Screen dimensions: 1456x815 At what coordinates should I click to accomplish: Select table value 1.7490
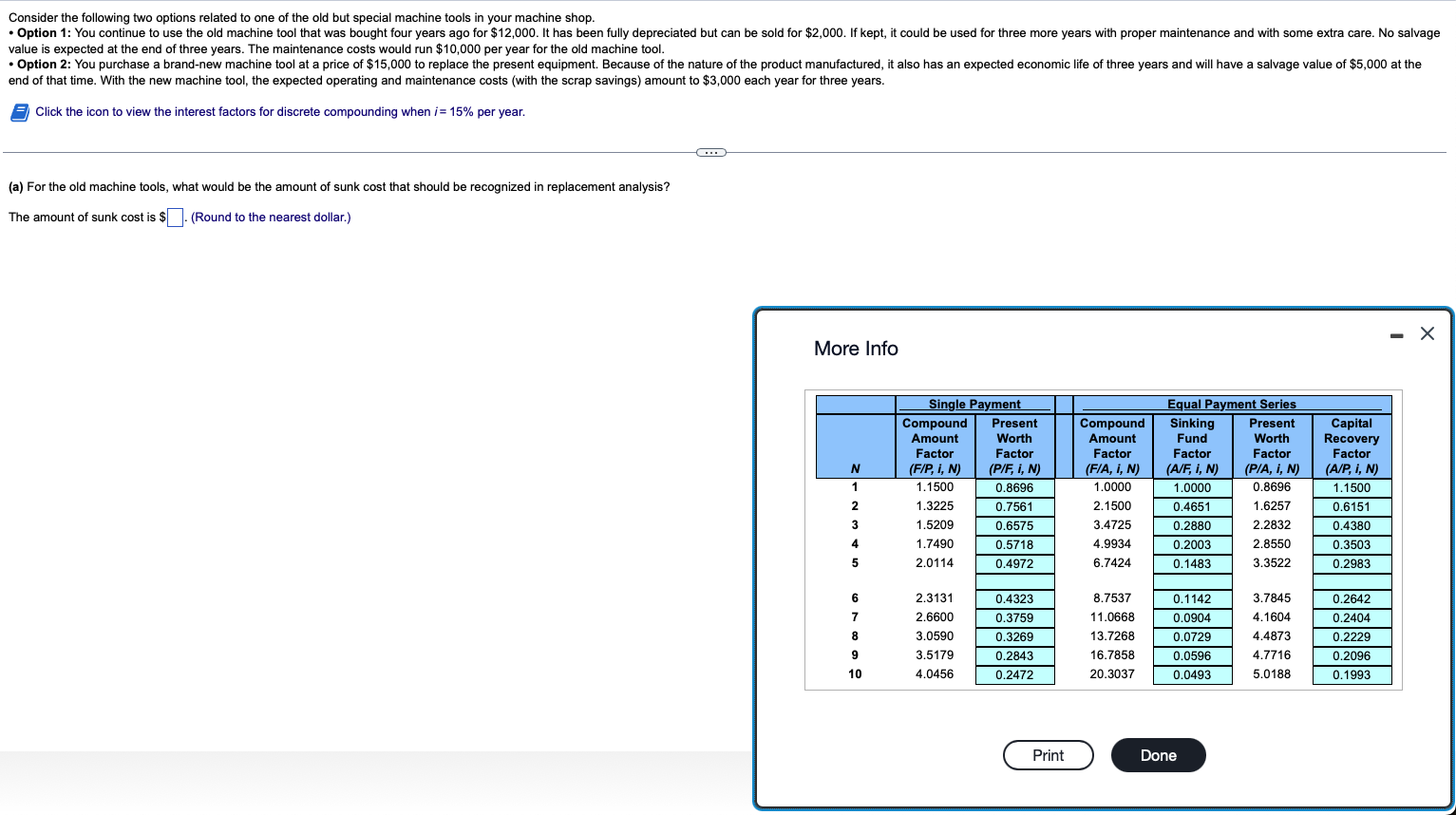click(x=935, y=544)
